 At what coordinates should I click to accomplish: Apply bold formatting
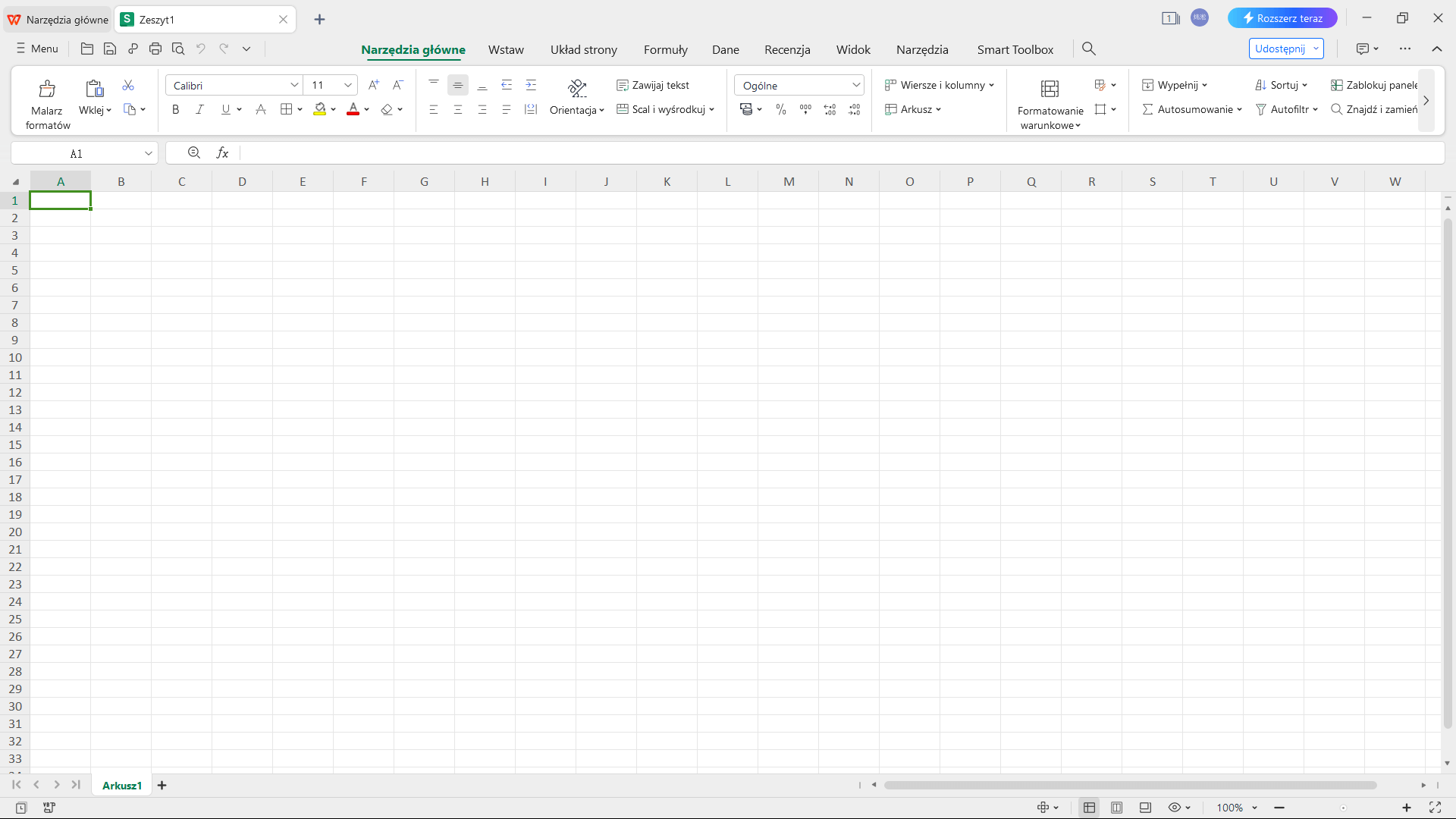(175, 109)
